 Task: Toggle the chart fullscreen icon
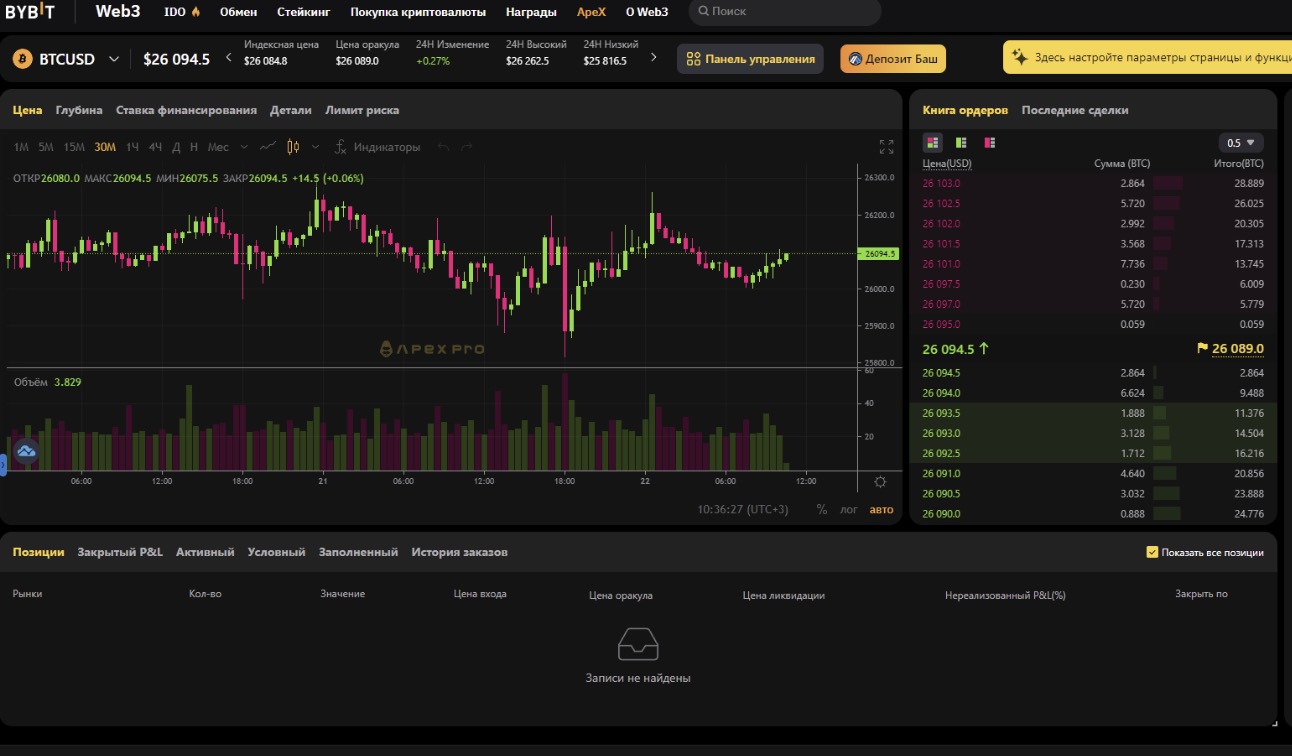[886, 147]
